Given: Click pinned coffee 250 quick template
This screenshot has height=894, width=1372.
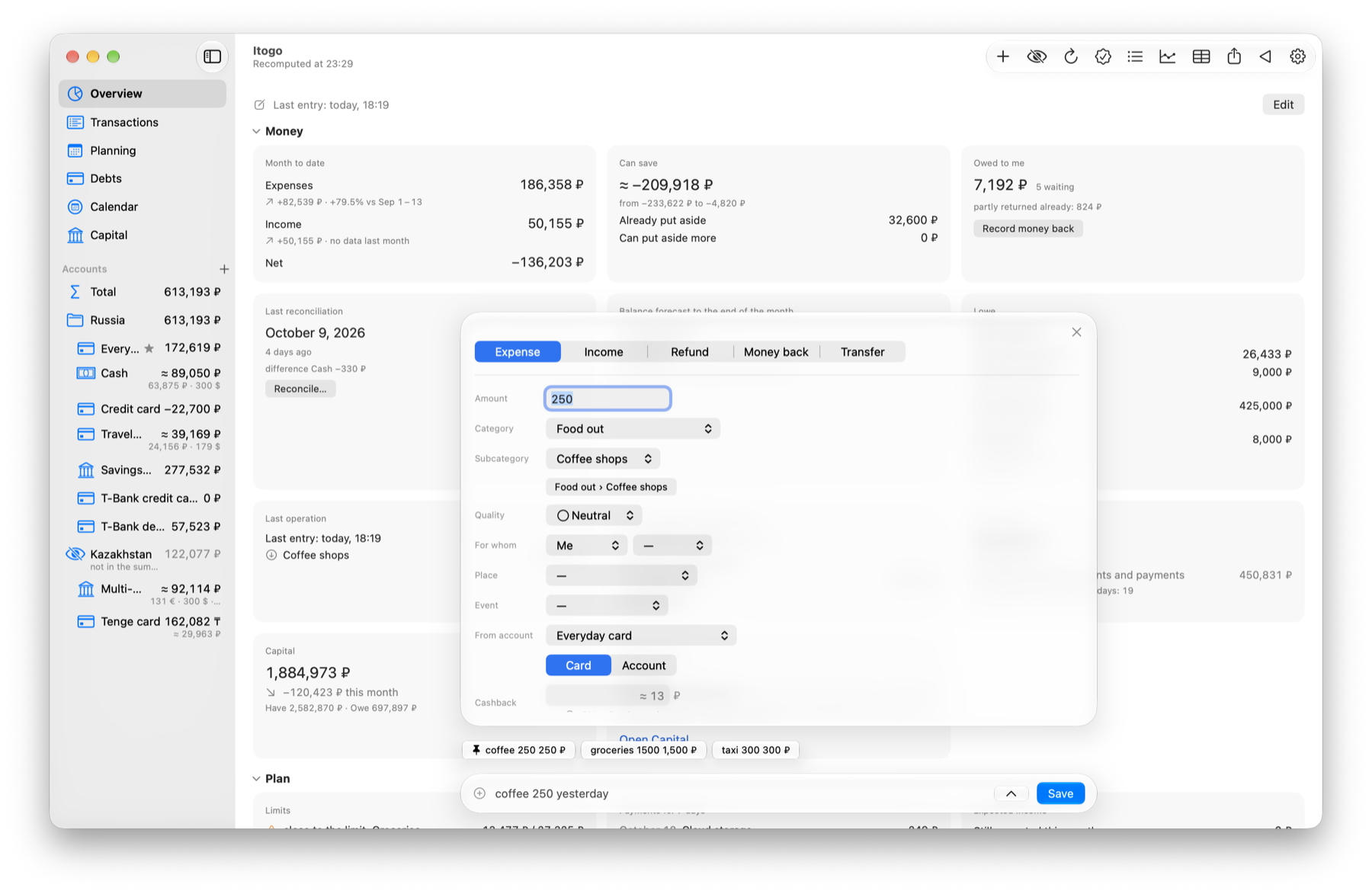Looking at the screenshot, I should (x=518, y=750).
